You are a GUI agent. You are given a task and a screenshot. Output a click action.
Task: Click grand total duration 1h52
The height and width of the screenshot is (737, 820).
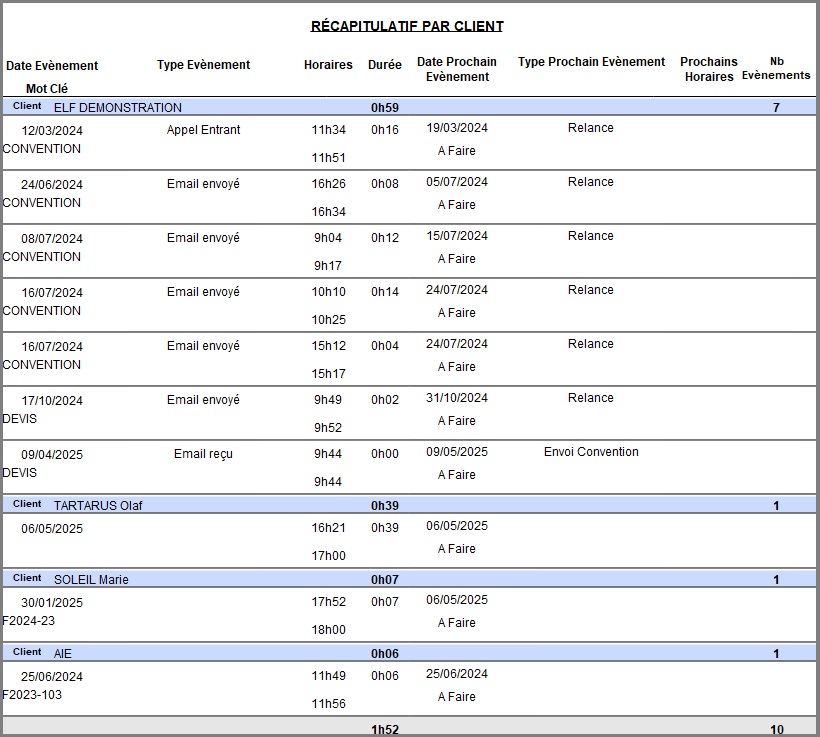385,730
